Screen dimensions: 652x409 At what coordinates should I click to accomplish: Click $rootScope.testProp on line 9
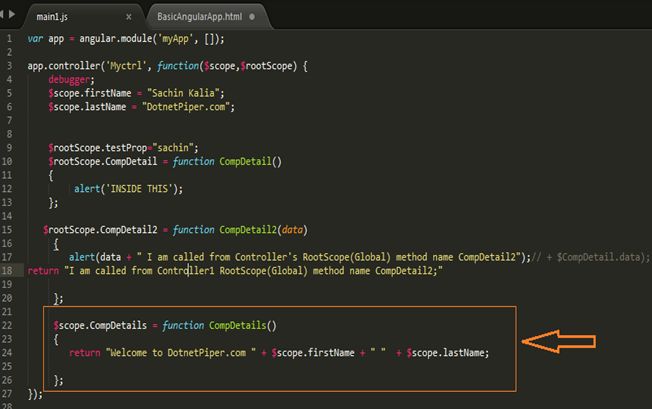98,148
